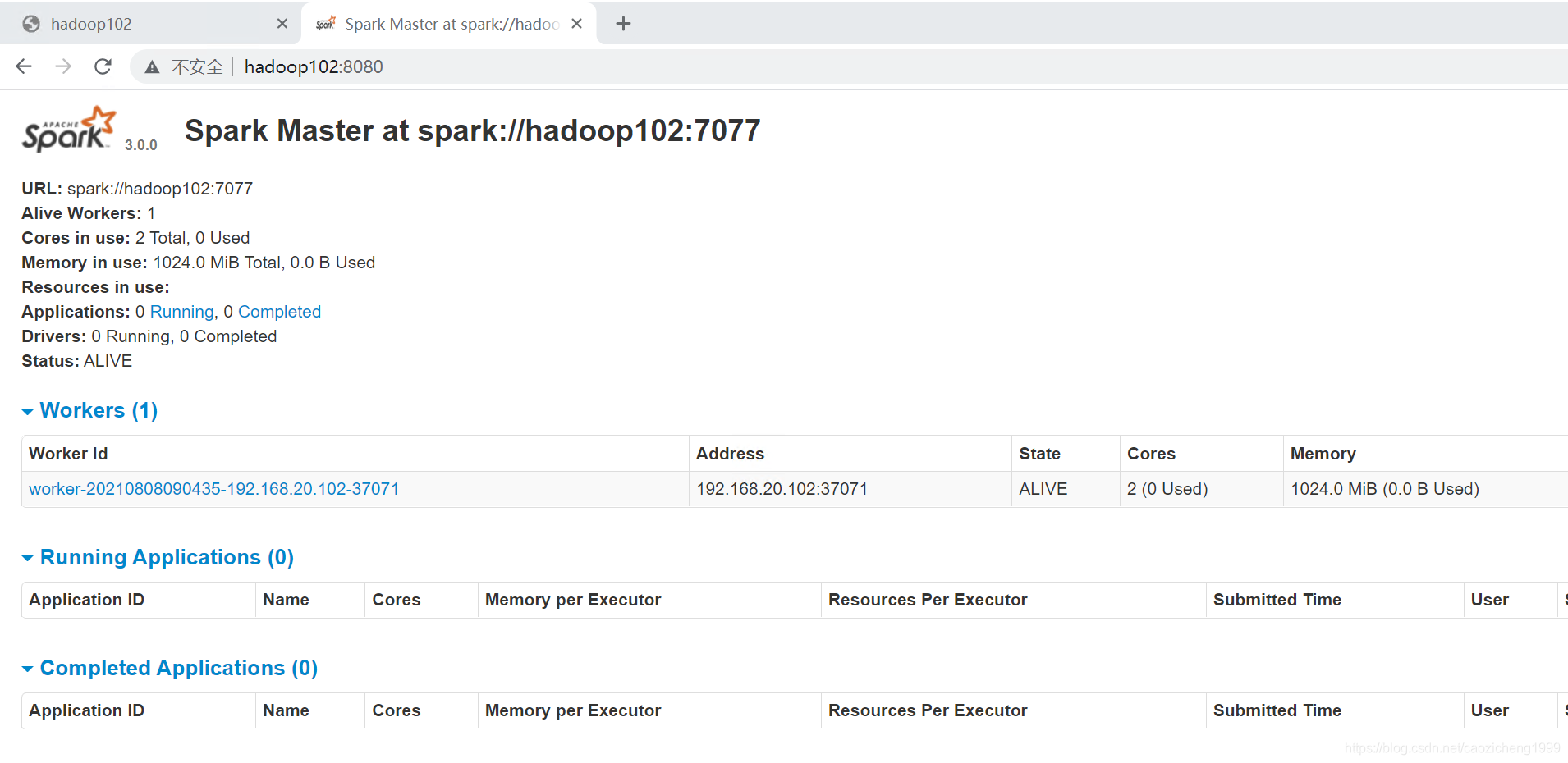Click the Drivers summary line
This screenshot has height=763, width=1568.
click(149, 336)
